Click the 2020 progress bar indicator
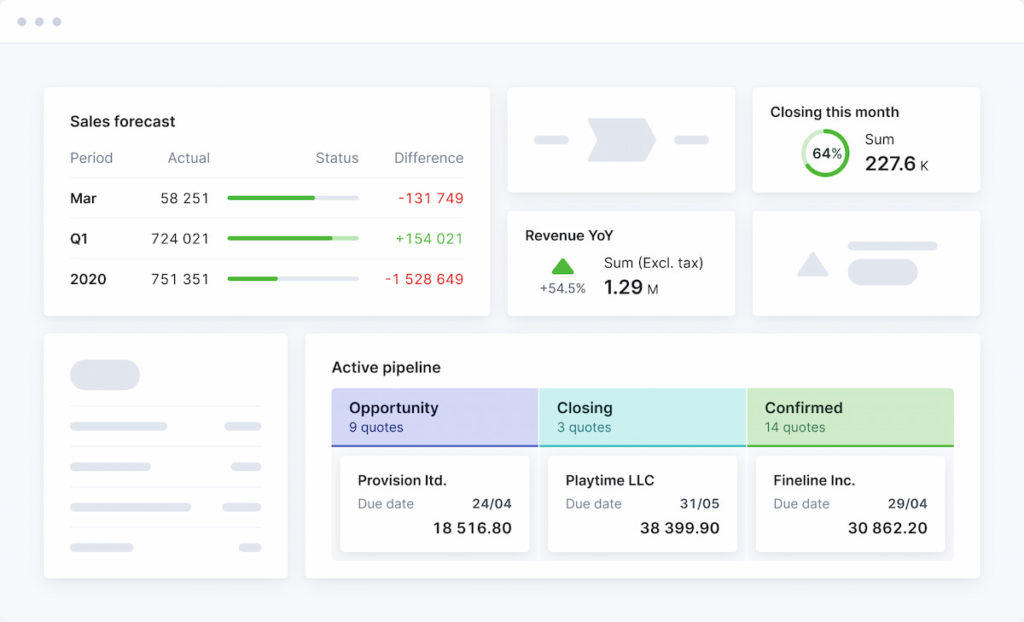The height and width of the screenshot is (622, 1024). (x=292, y=279)
